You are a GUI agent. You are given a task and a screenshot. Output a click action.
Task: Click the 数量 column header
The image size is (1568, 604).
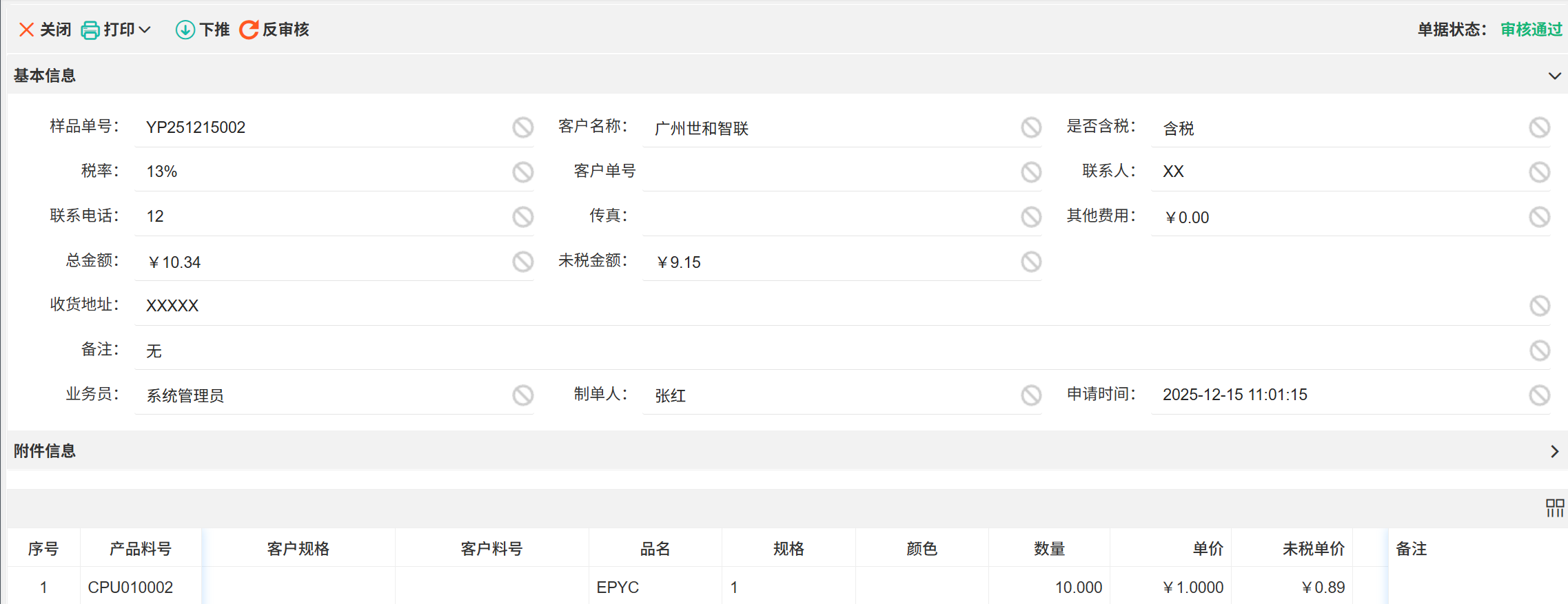(x=1049, y=549)
